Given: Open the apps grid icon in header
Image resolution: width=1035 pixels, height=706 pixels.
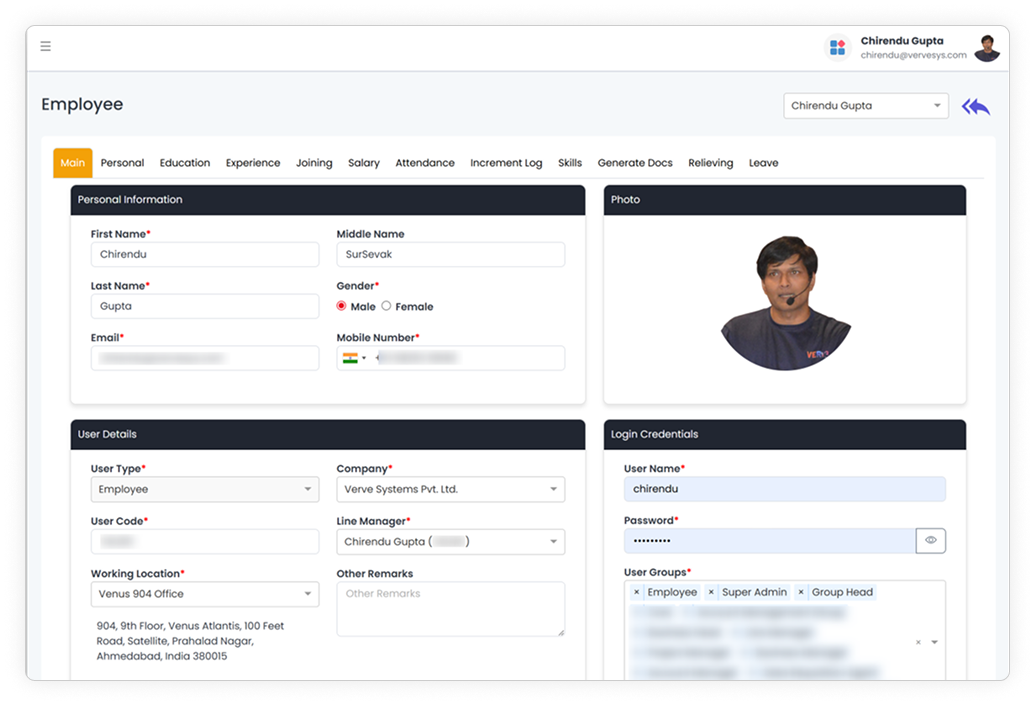Looking at the screenshot, I should 837,48.
